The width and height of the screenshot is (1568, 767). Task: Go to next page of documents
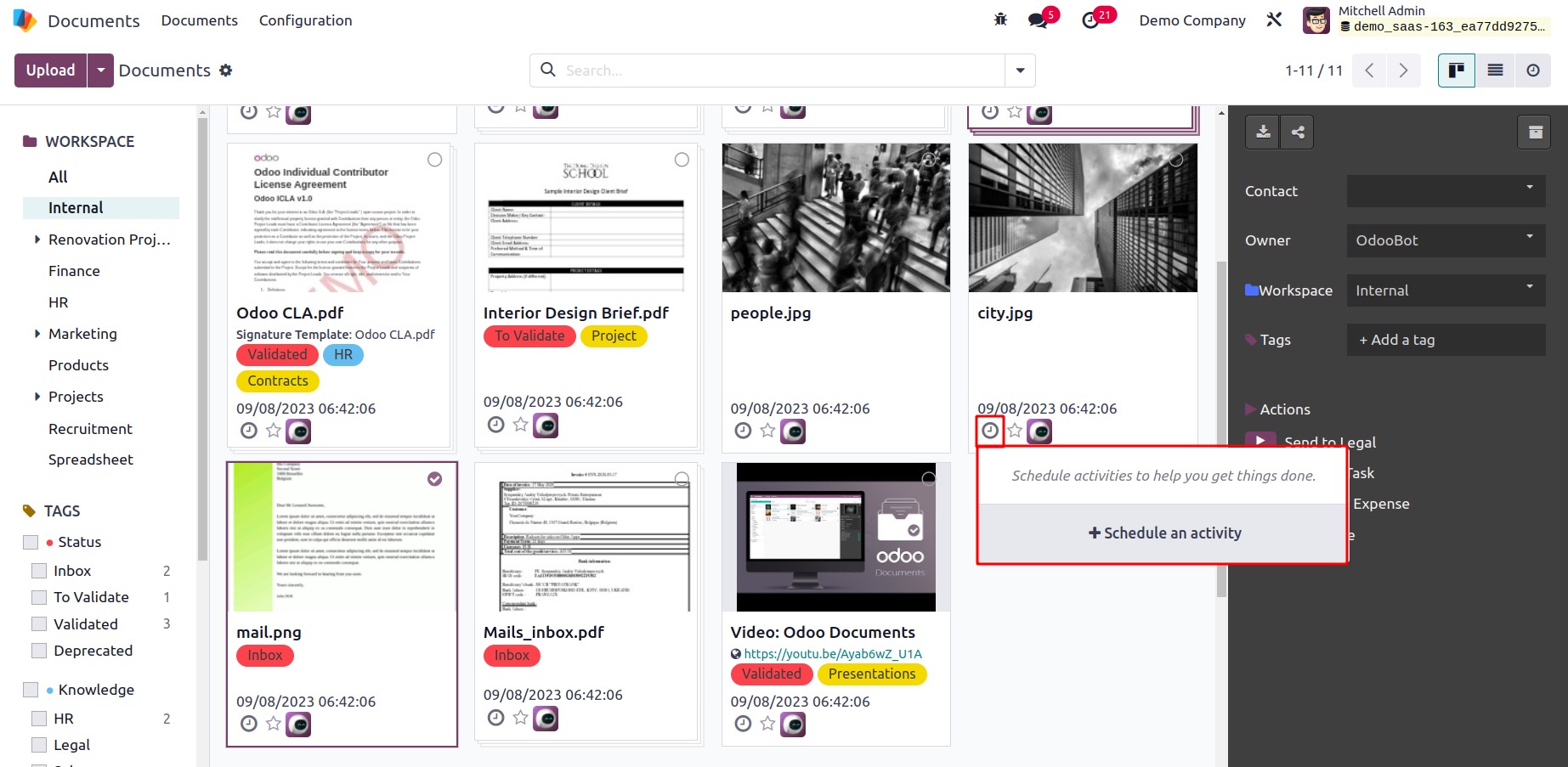click(x=1403, y=70)
